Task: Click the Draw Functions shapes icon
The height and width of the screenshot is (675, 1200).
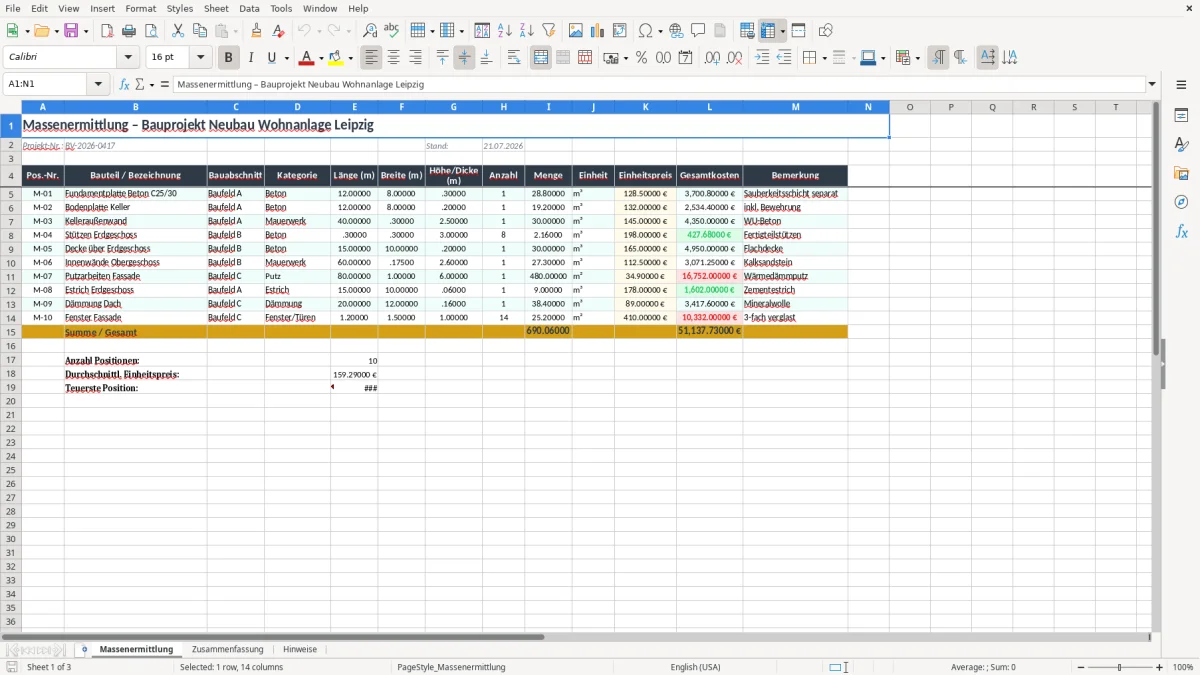Action: tap(825, 31)
